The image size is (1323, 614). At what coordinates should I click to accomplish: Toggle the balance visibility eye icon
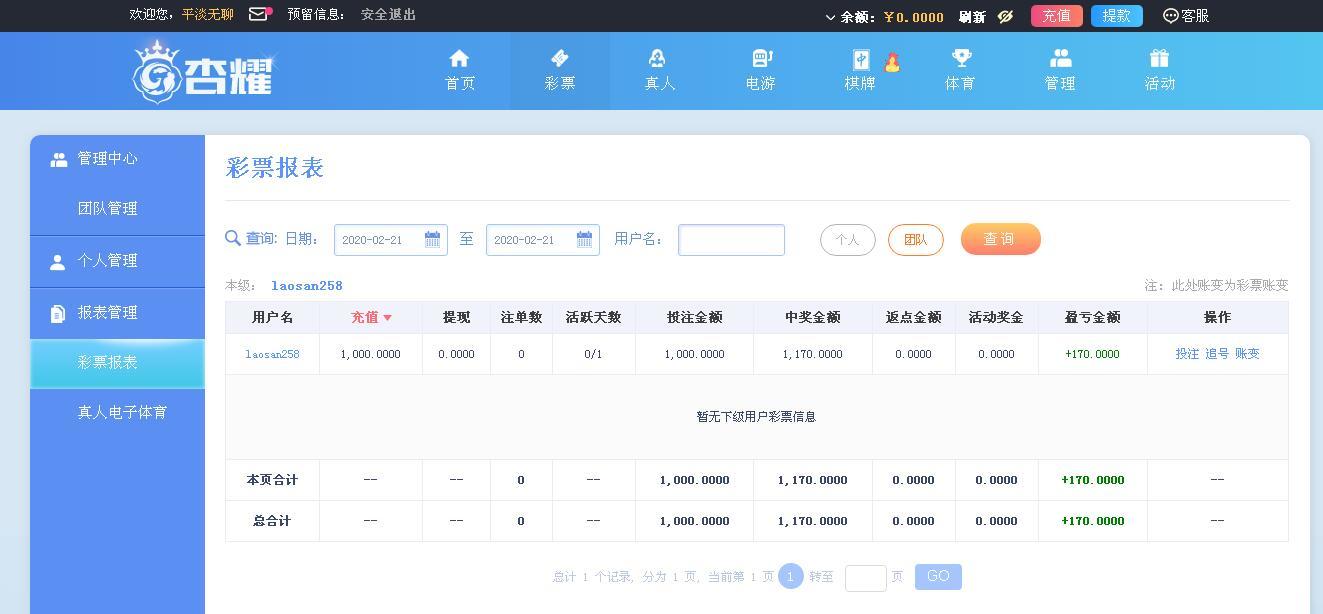(1005, 16)
